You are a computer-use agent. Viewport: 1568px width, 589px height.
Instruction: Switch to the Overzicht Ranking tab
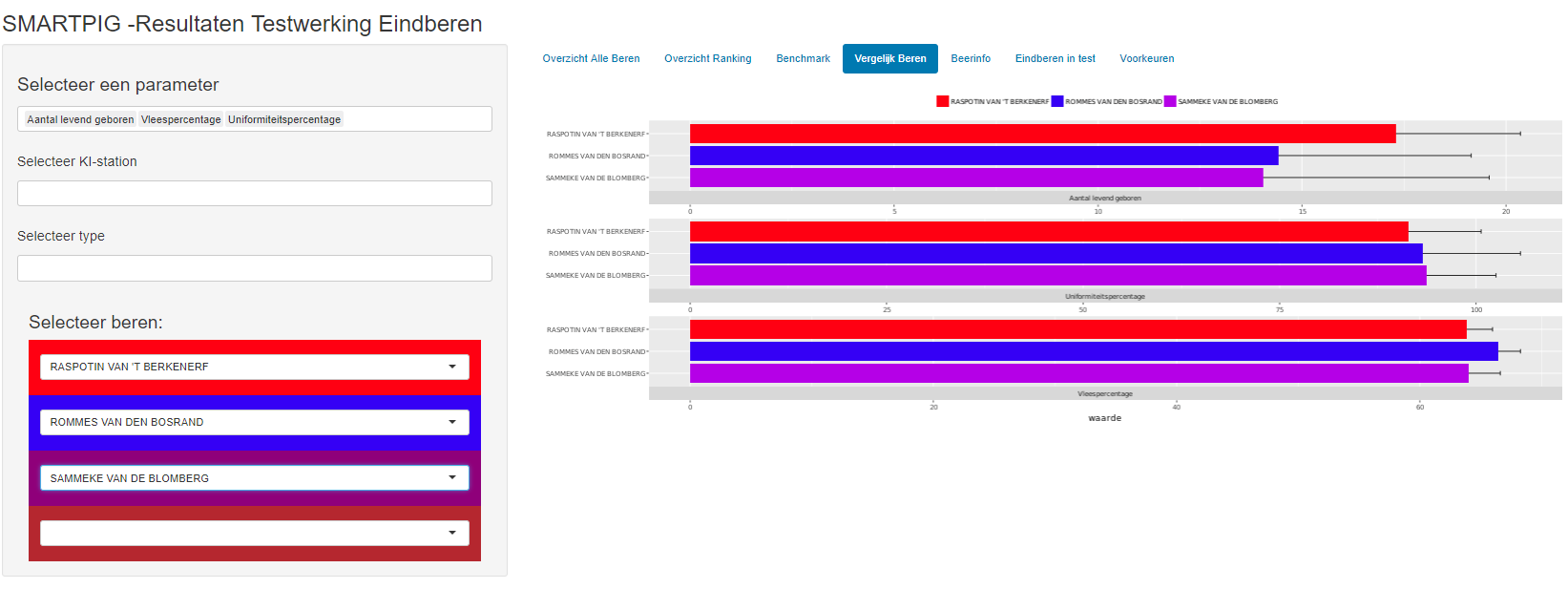pyautogui.click(x=708, y=58)
